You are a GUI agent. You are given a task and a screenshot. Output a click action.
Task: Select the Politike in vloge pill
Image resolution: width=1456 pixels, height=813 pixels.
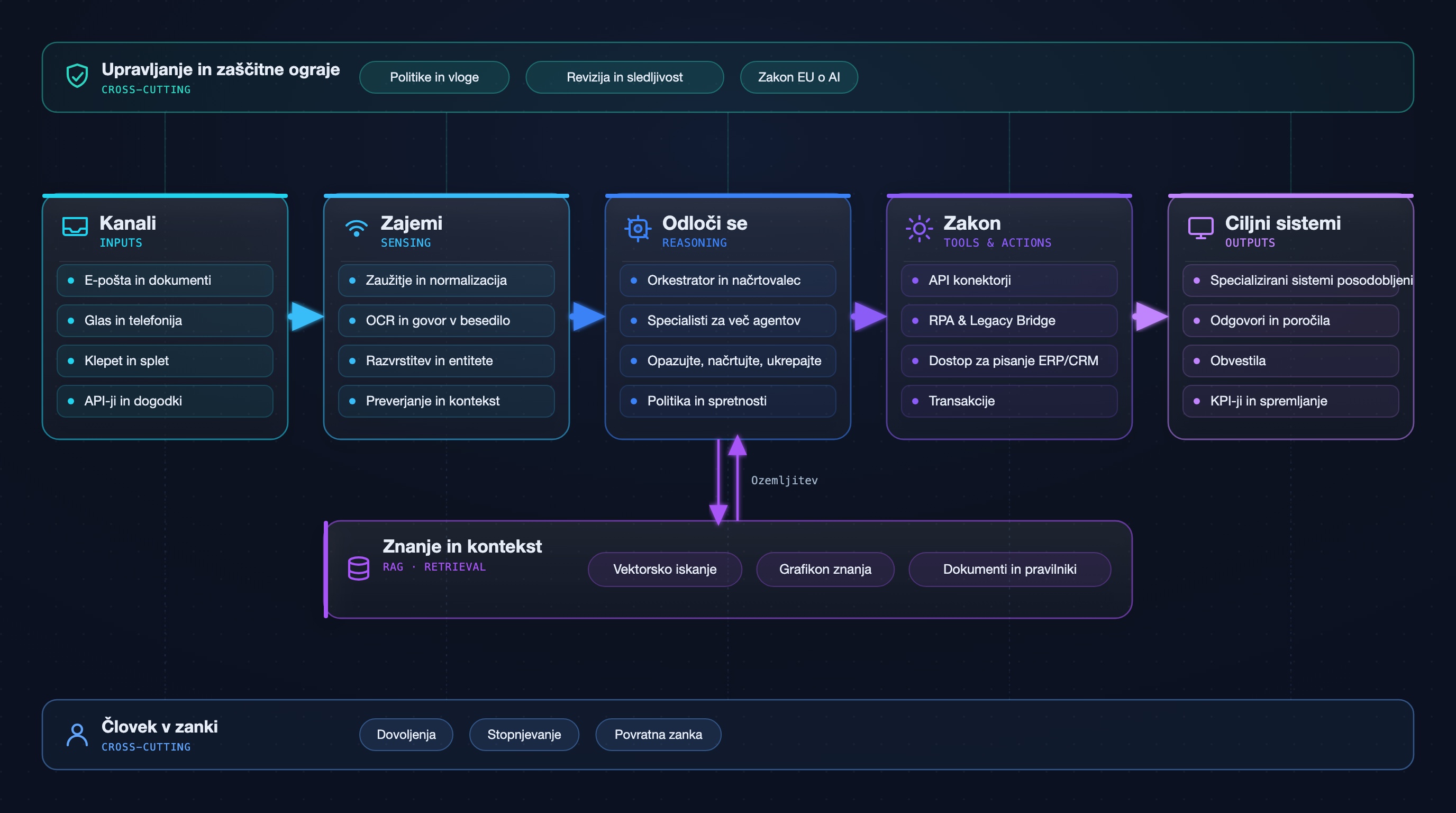point(434,77)
